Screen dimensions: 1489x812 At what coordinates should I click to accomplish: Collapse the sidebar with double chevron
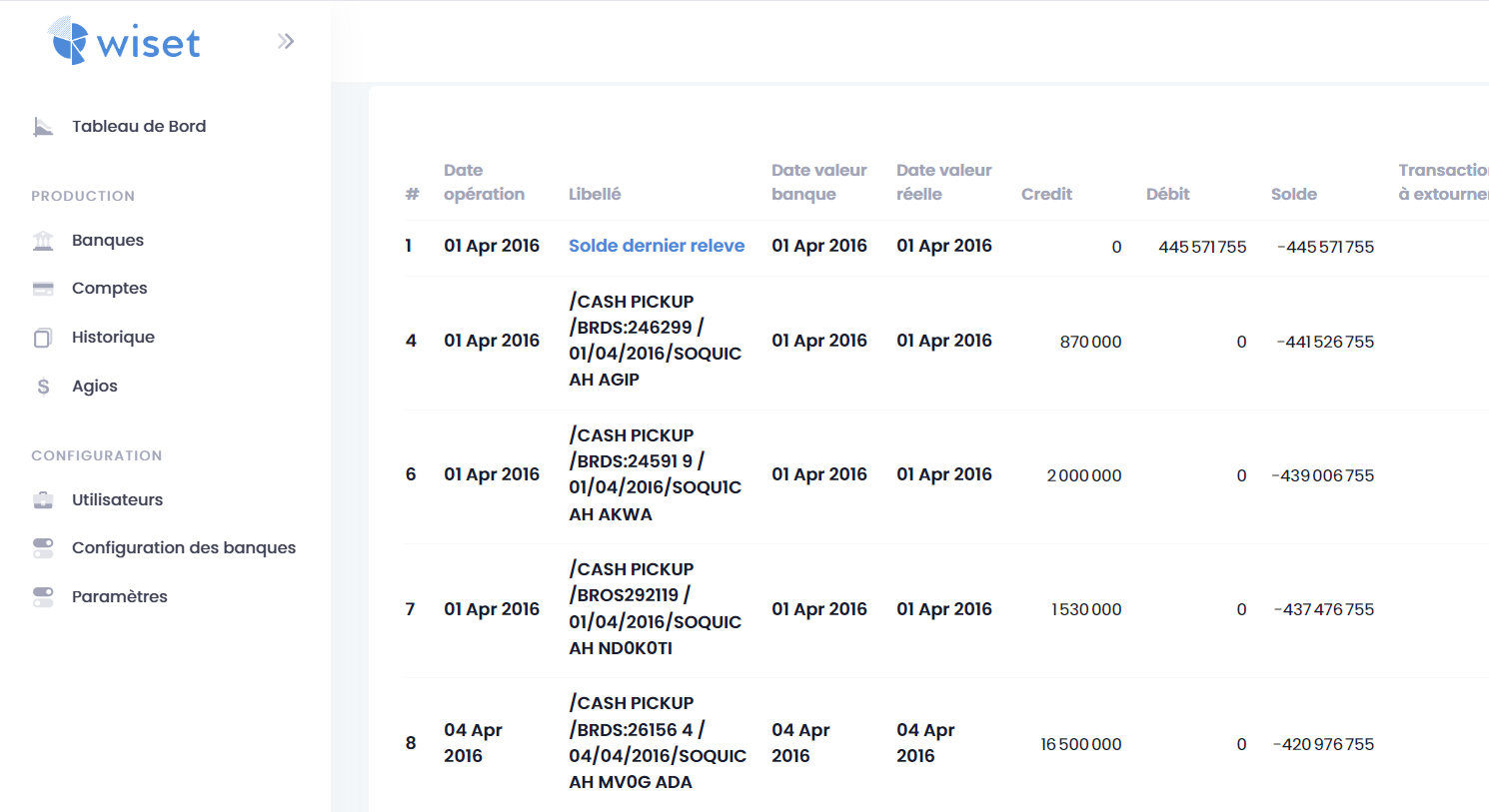click(286, 41)
